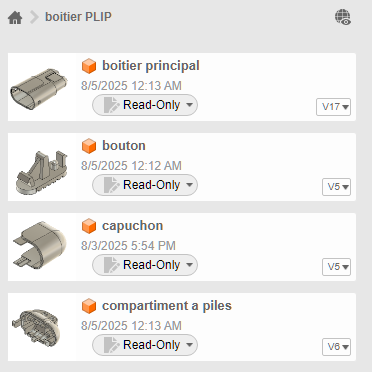Select the bouton model thumbnail
Screen dimensions: 372x372
pos(42,172)
